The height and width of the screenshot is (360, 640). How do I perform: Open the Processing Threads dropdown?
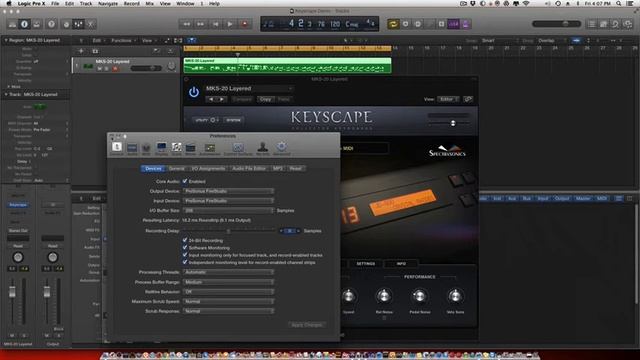[x=228, y=272]
